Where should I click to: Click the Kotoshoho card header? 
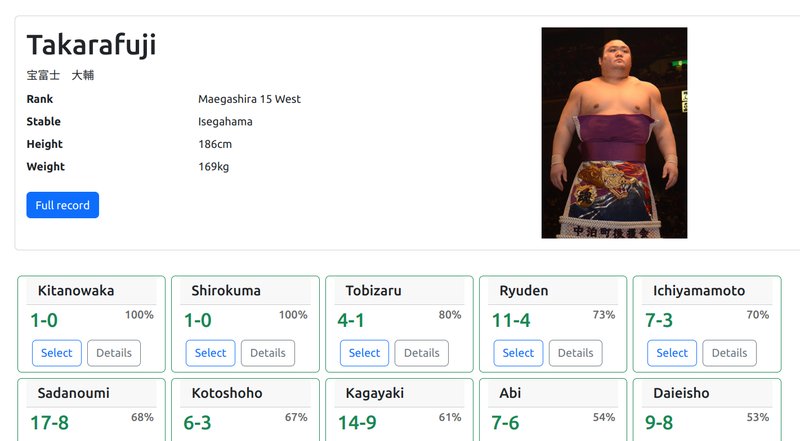coord(245,393)
